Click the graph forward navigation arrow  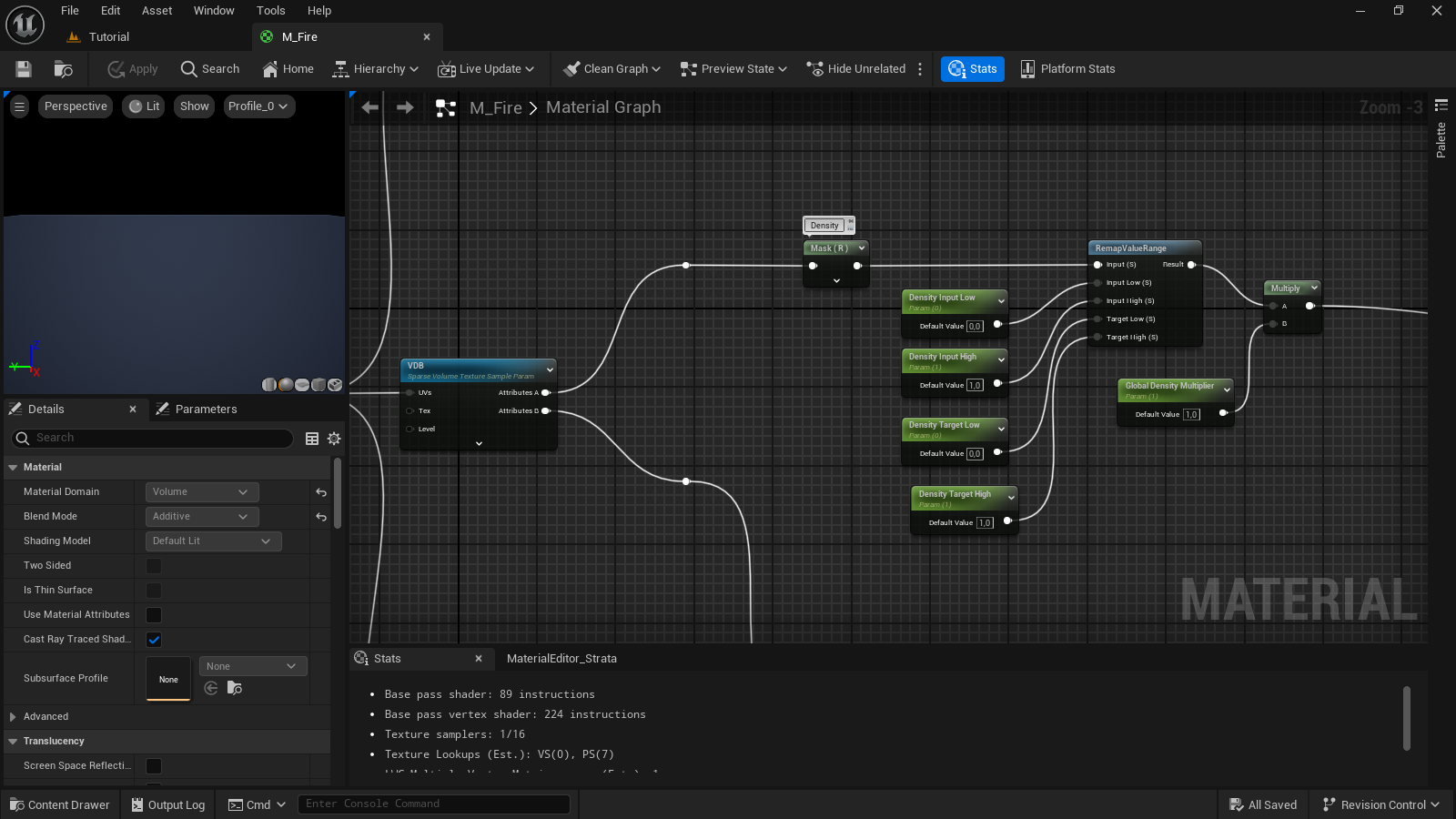click(x=405, y=107)
